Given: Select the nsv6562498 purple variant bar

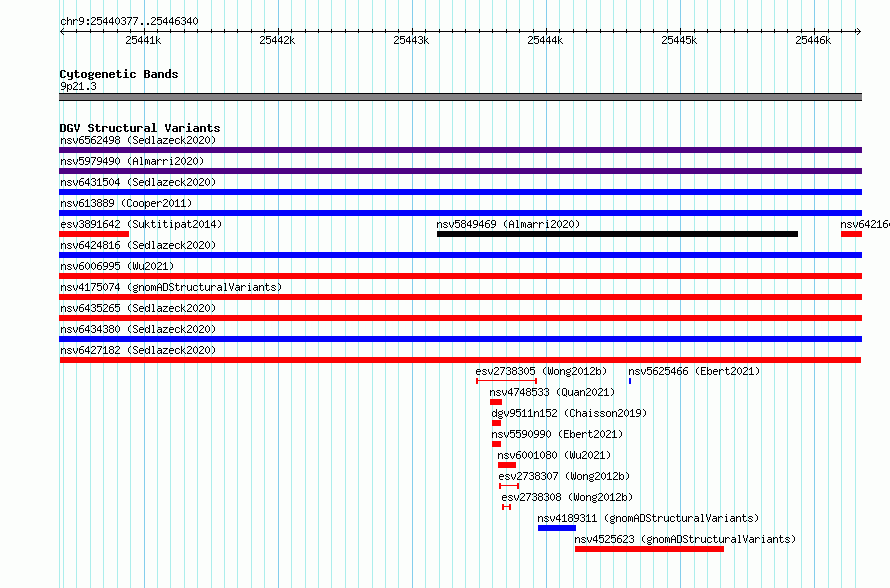Looking at the screenshot, I should click(460, 150).
